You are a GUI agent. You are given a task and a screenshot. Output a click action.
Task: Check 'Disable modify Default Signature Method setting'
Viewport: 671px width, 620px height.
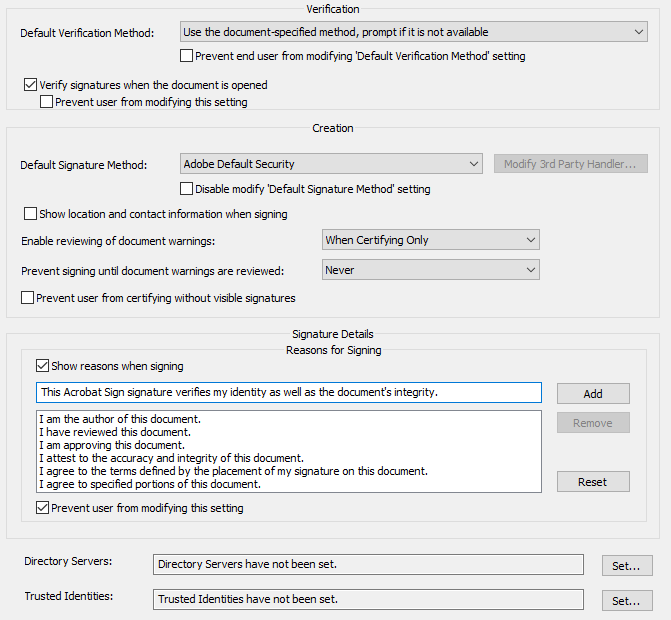[187, 189]
